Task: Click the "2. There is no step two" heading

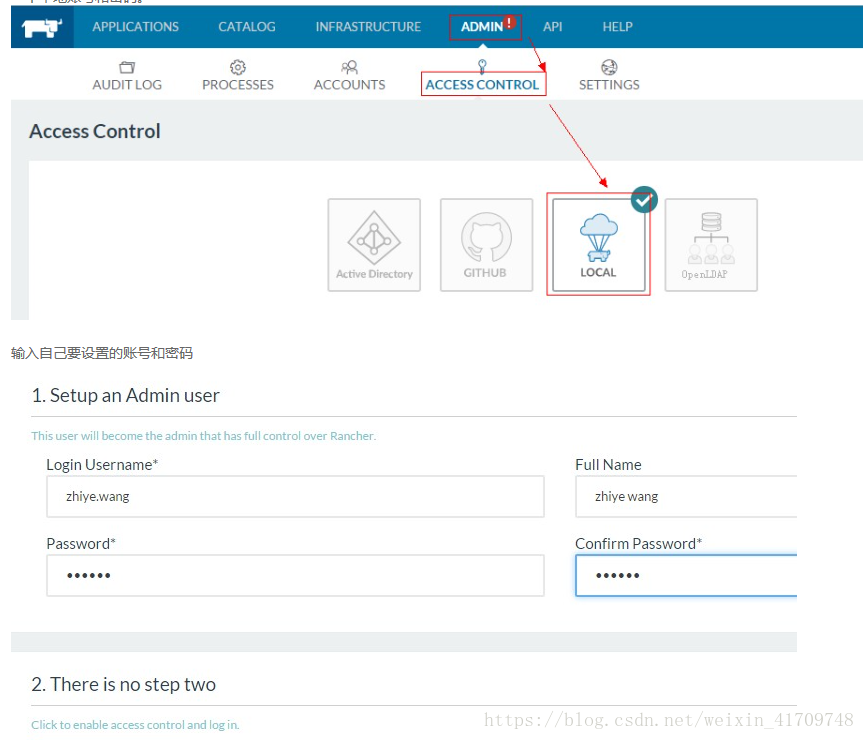Action: pos(124,684)
